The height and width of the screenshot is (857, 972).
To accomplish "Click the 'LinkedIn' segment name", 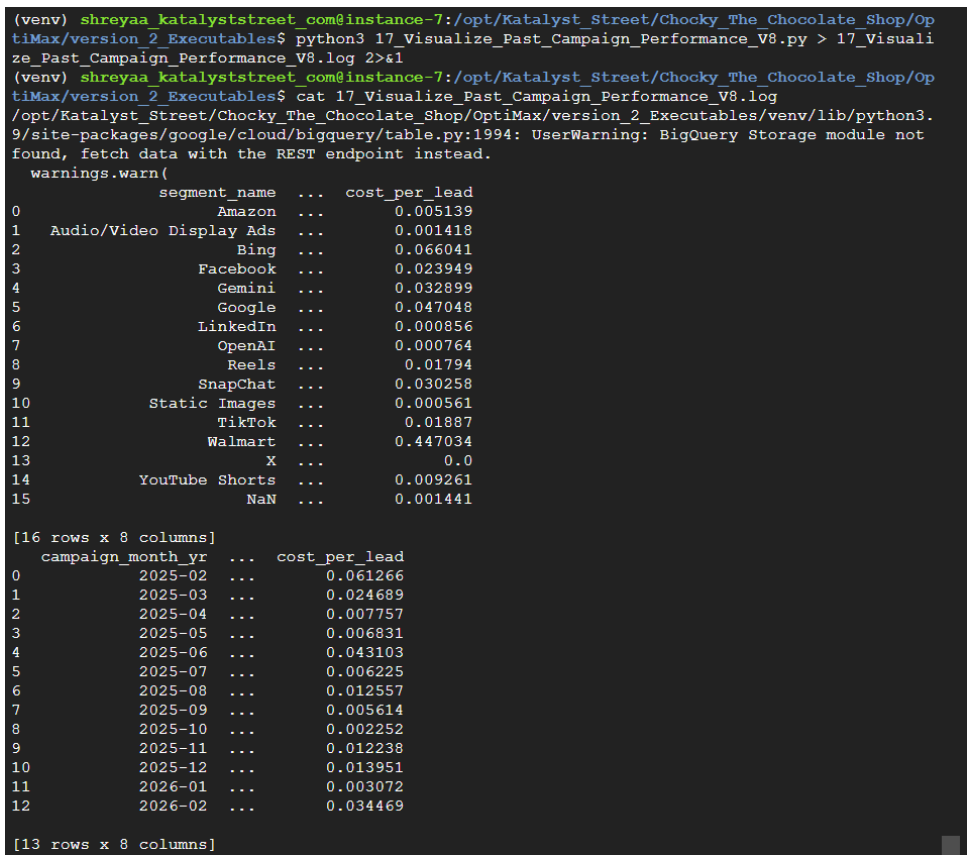I will point(237,327).
